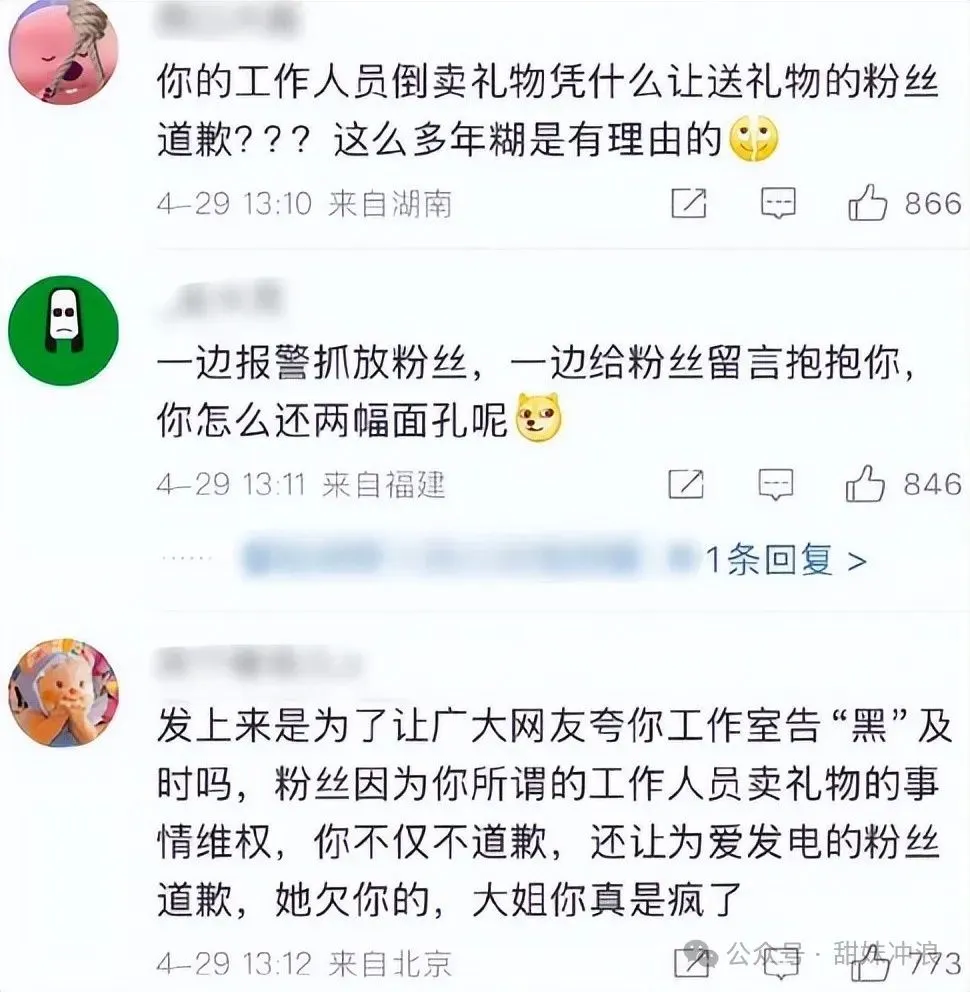The height and width of the screenshot is (992, 970).
Task: Open the pink cartoon avatar profile
Action: [63, 53]
